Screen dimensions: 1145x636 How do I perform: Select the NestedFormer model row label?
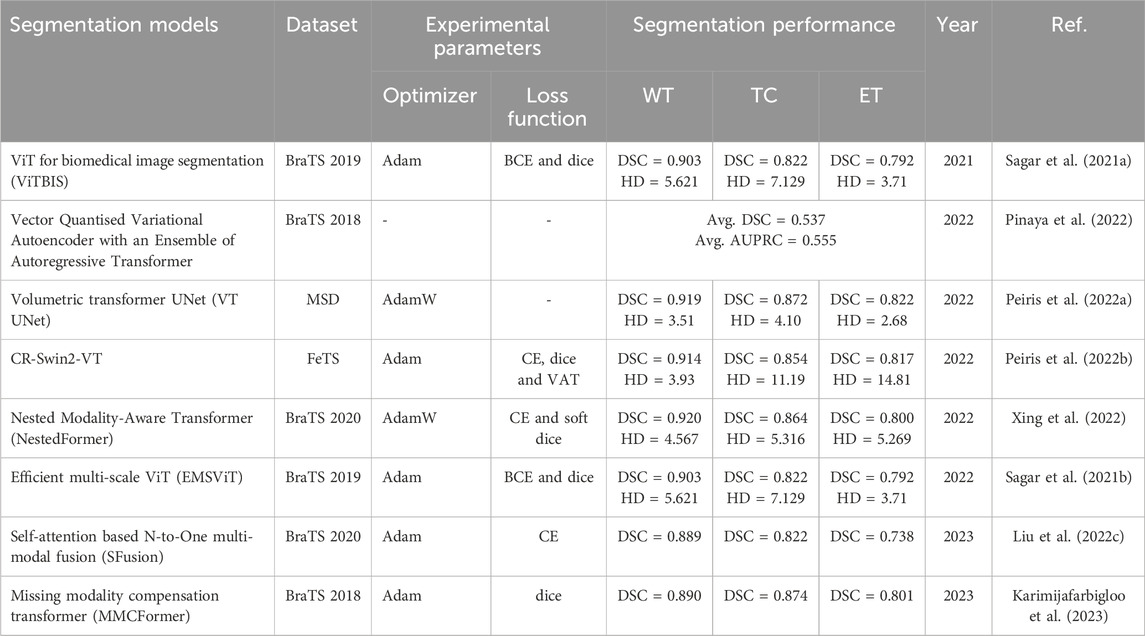(x=131, y=428)
